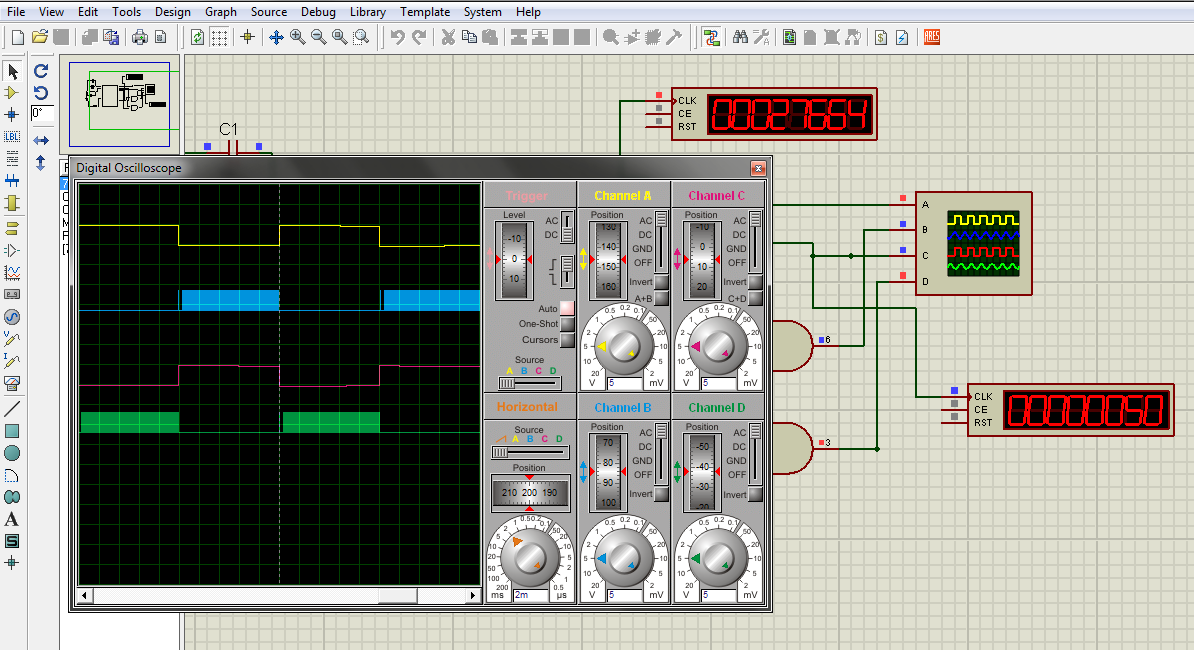Adjust Trigger Source selector slider
This screenshot has width=1194, height=650.
[x=530, y=383]
